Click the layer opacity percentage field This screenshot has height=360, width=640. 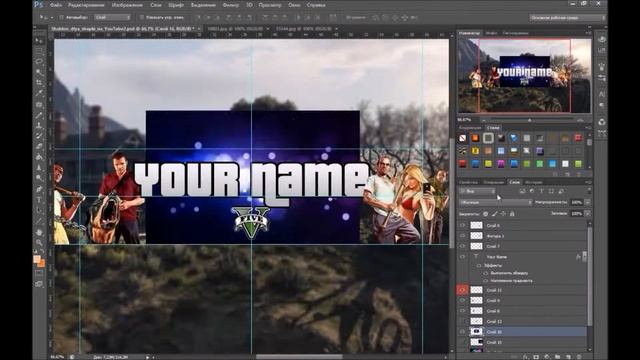[x=577, y=202]
